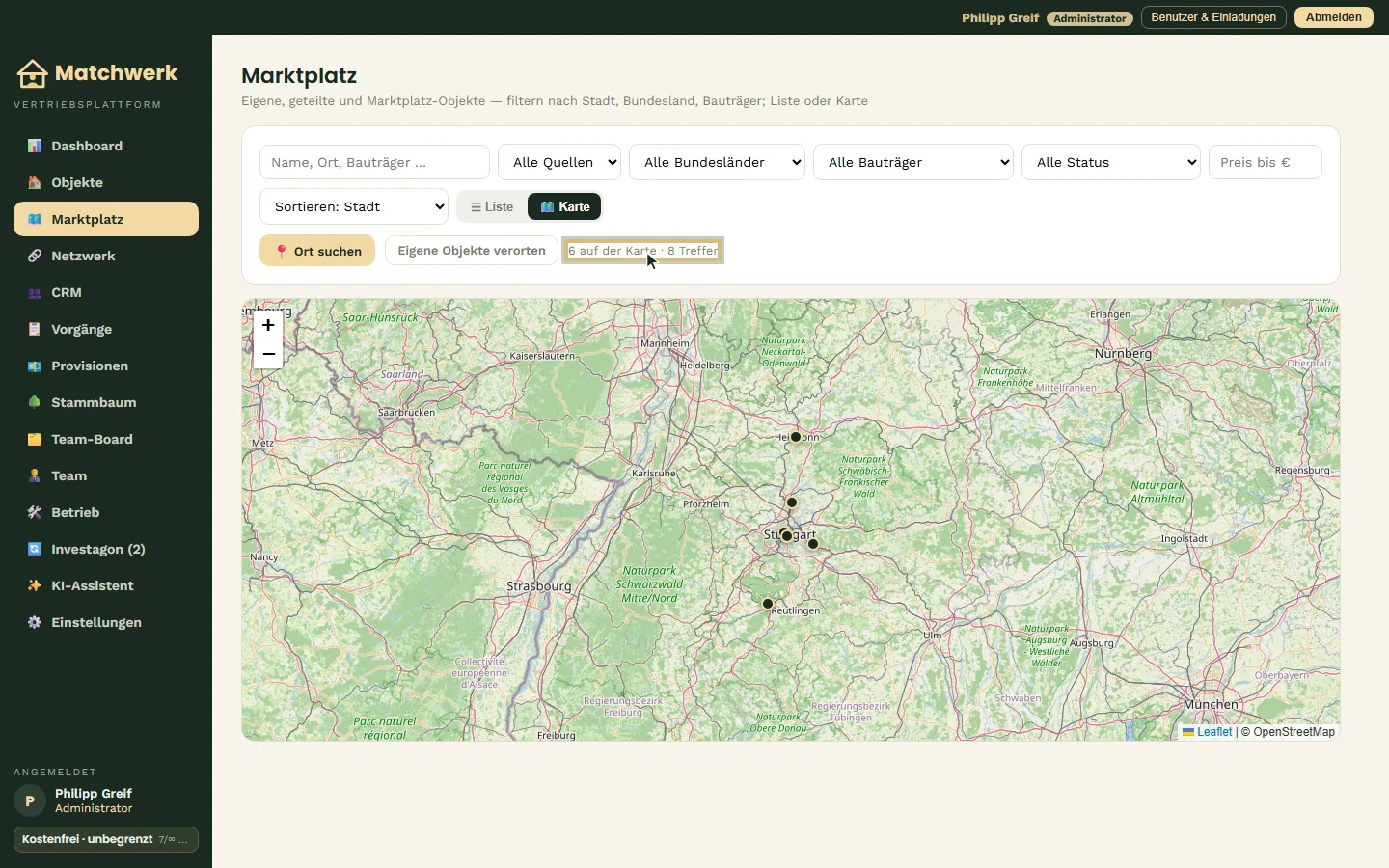Click the CRM people icon
Screen dimensions: 1389x868
pos(35,292)
